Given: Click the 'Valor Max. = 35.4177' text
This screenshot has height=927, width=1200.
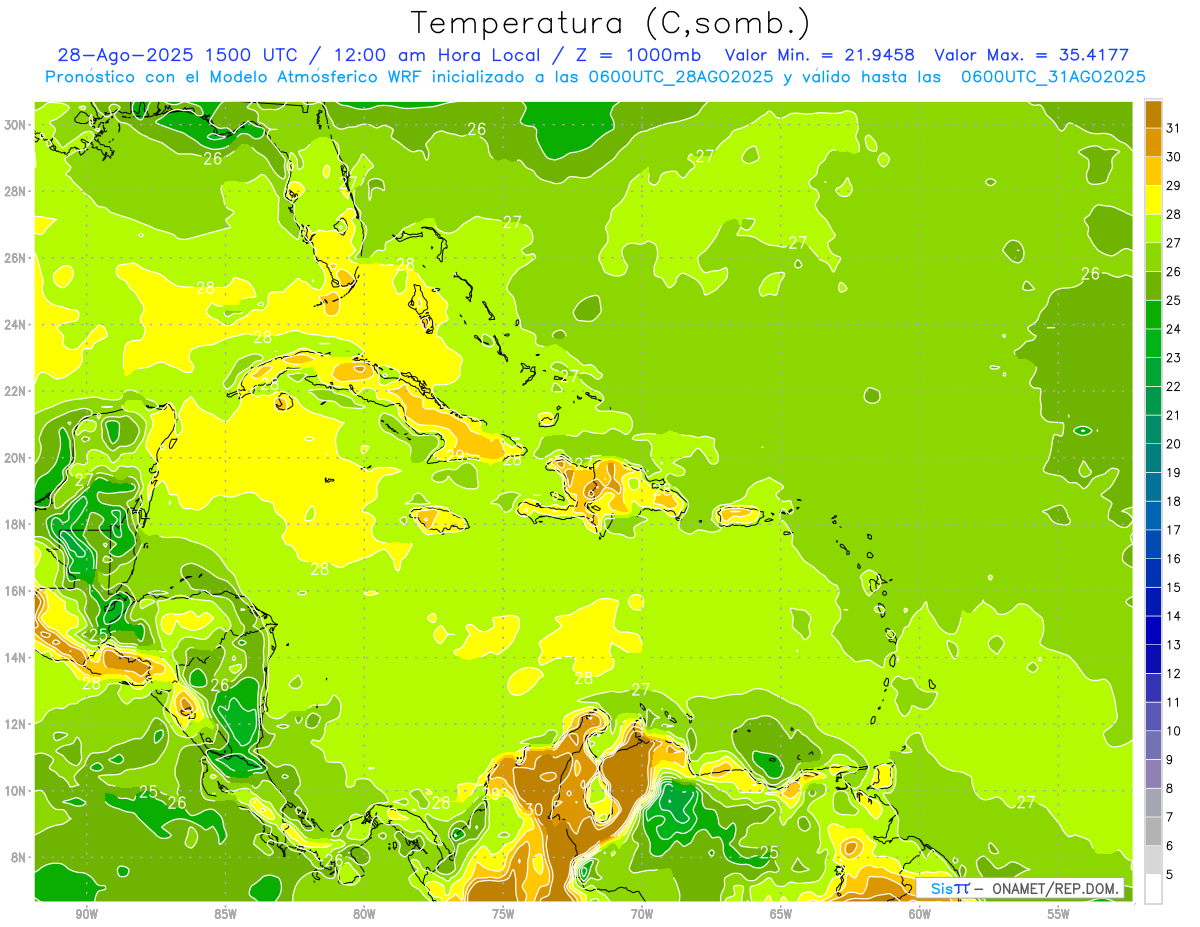Looking at the screenshot, I should [1031, 55].
